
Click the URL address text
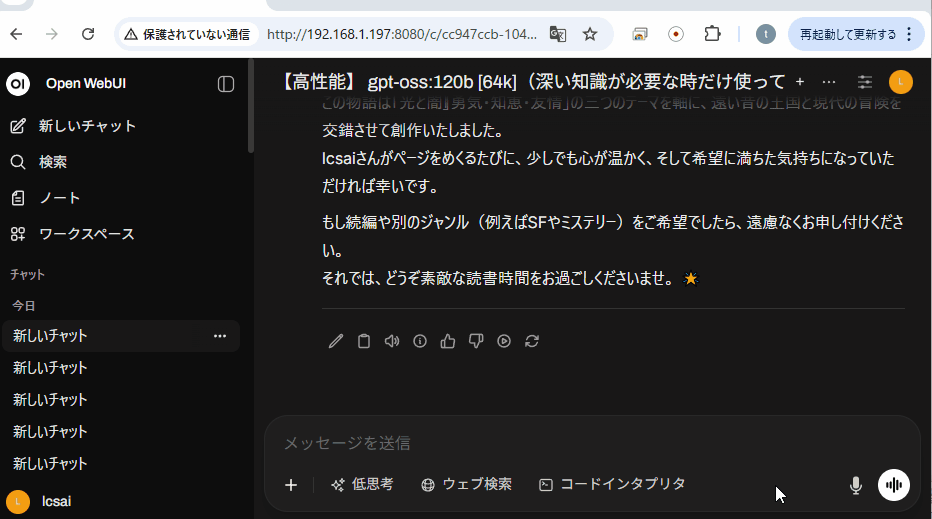[402, 34]
